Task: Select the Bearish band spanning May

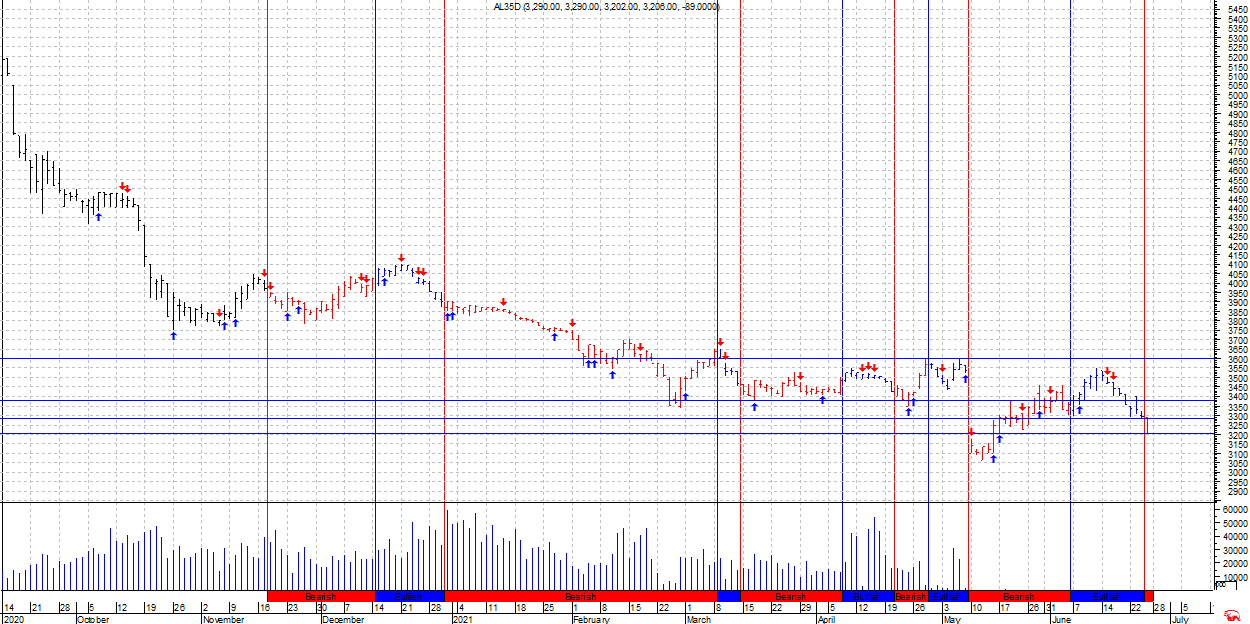Action: (x=1018, y=597)
